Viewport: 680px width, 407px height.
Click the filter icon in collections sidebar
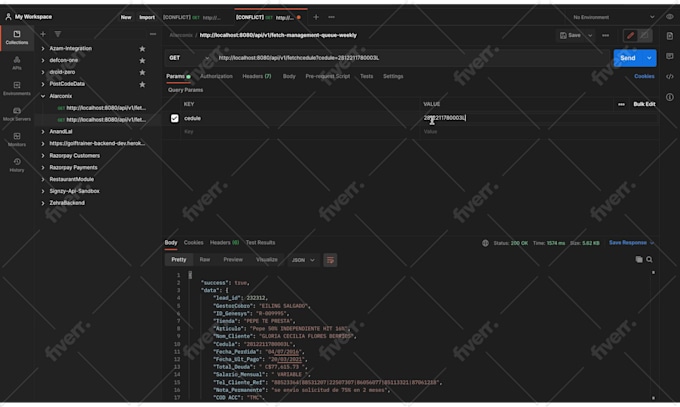coord(58,34)
